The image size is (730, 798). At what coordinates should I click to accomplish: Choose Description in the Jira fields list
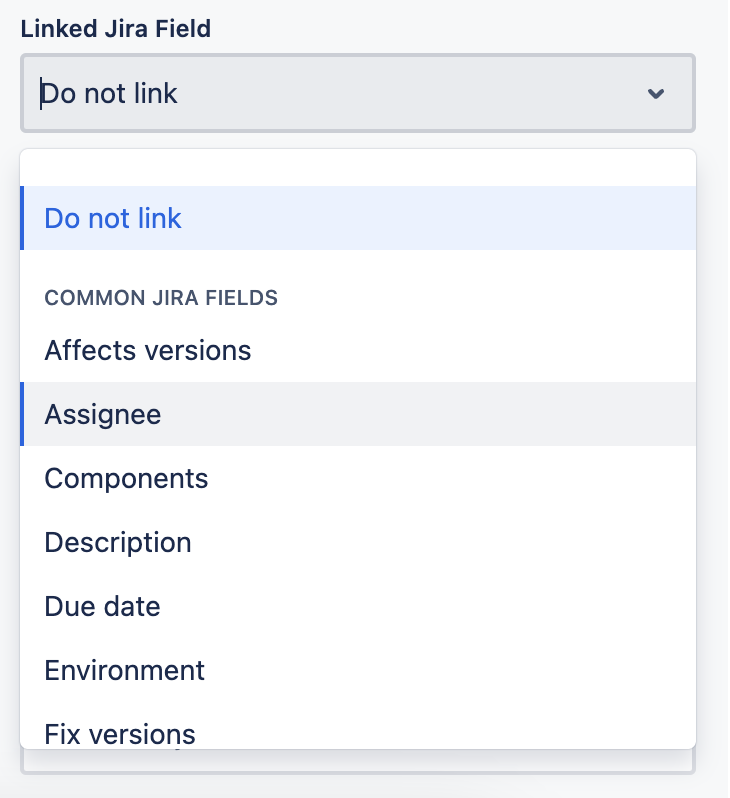pyautogui.click(x=358, y=542)
